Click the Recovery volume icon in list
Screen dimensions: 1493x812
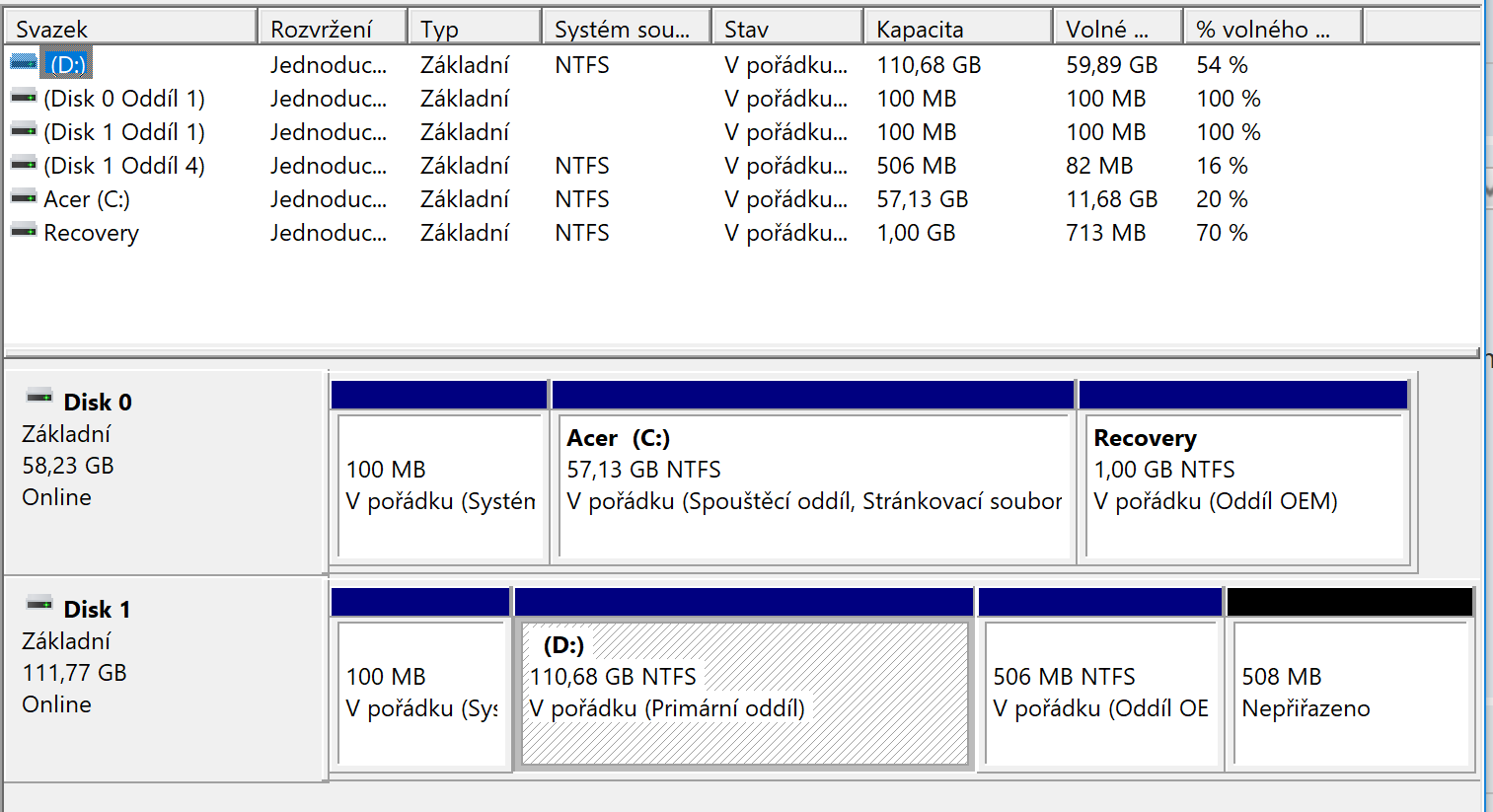coord(23,232)
